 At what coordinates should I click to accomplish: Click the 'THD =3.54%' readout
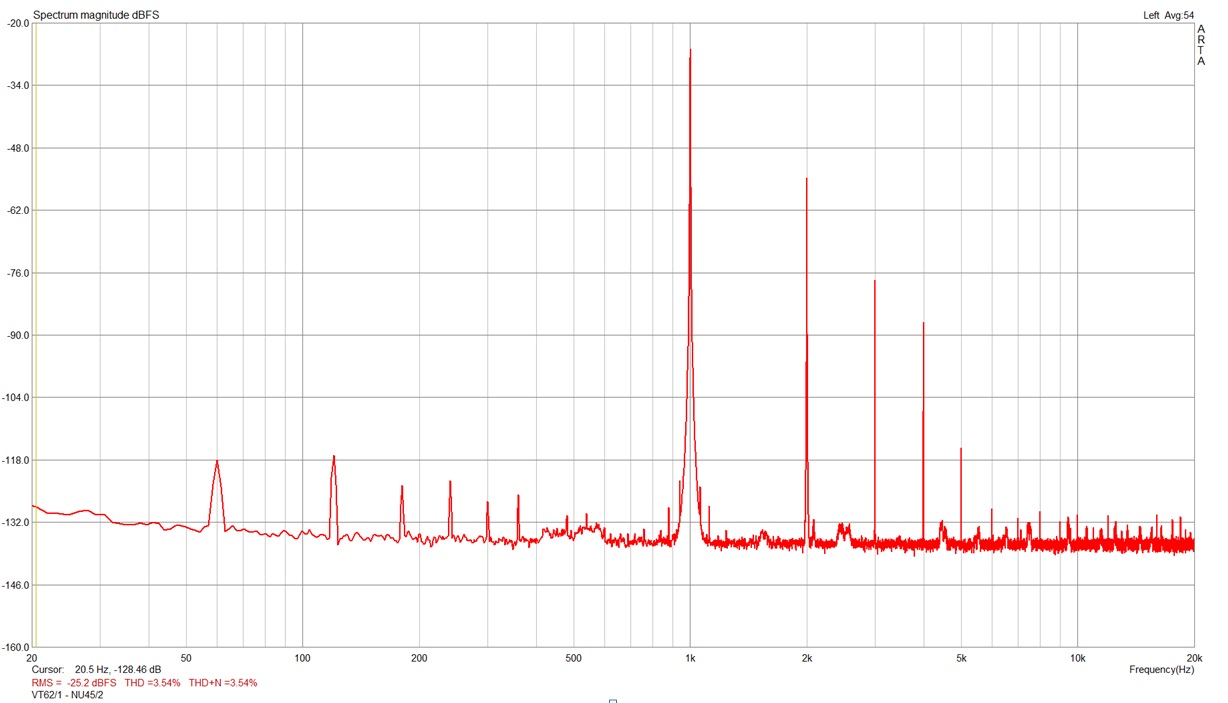click(152, 683)
